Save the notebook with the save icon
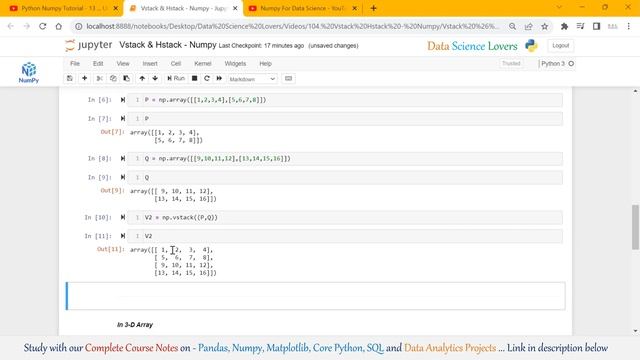 70,78
